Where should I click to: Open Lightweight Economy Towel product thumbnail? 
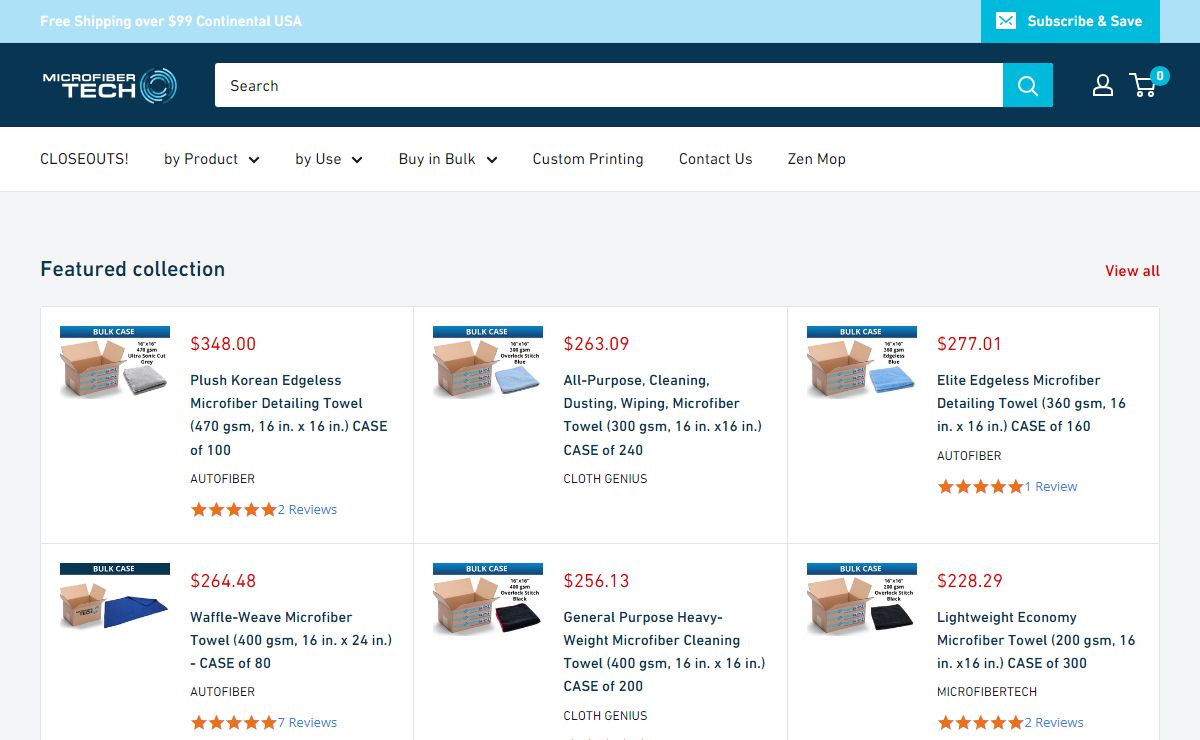(x=862, y=599)
